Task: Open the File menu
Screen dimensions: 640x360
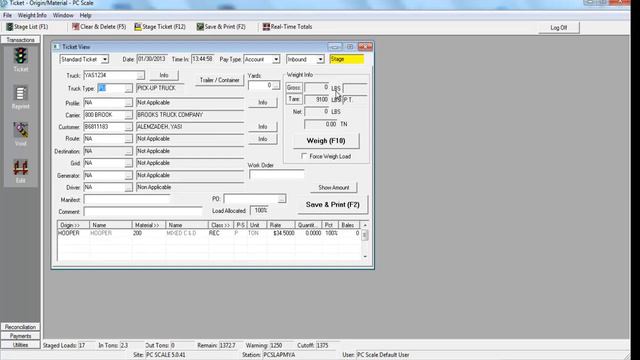Action: [x=7, y=16]
